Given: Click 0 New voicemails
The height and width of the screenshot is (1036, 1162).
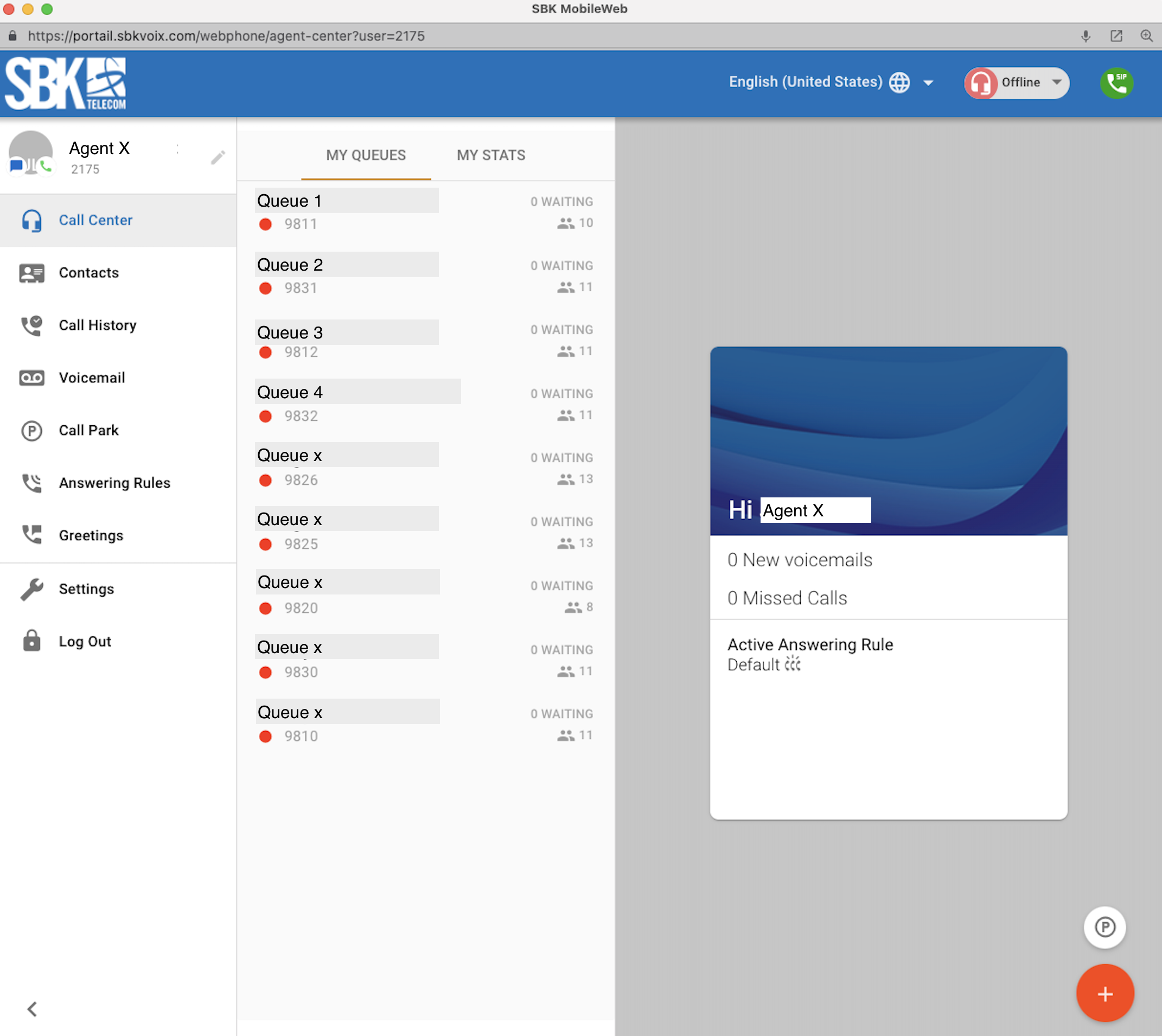Looking at the screenshot, I should 799,560.
